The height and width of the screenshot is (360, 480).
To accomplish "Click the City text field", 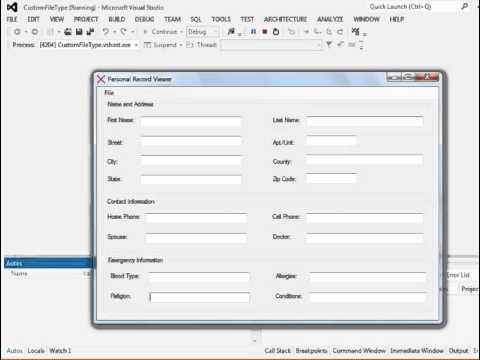I will 190,160.
